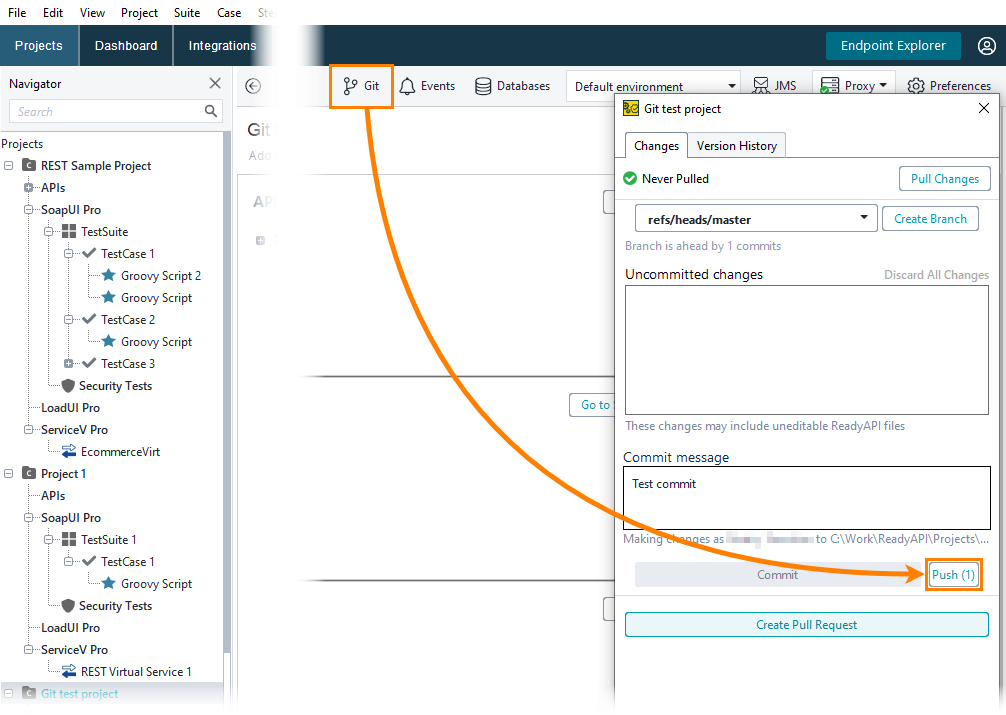
Task: Open the Project menu
Action: 139,13
